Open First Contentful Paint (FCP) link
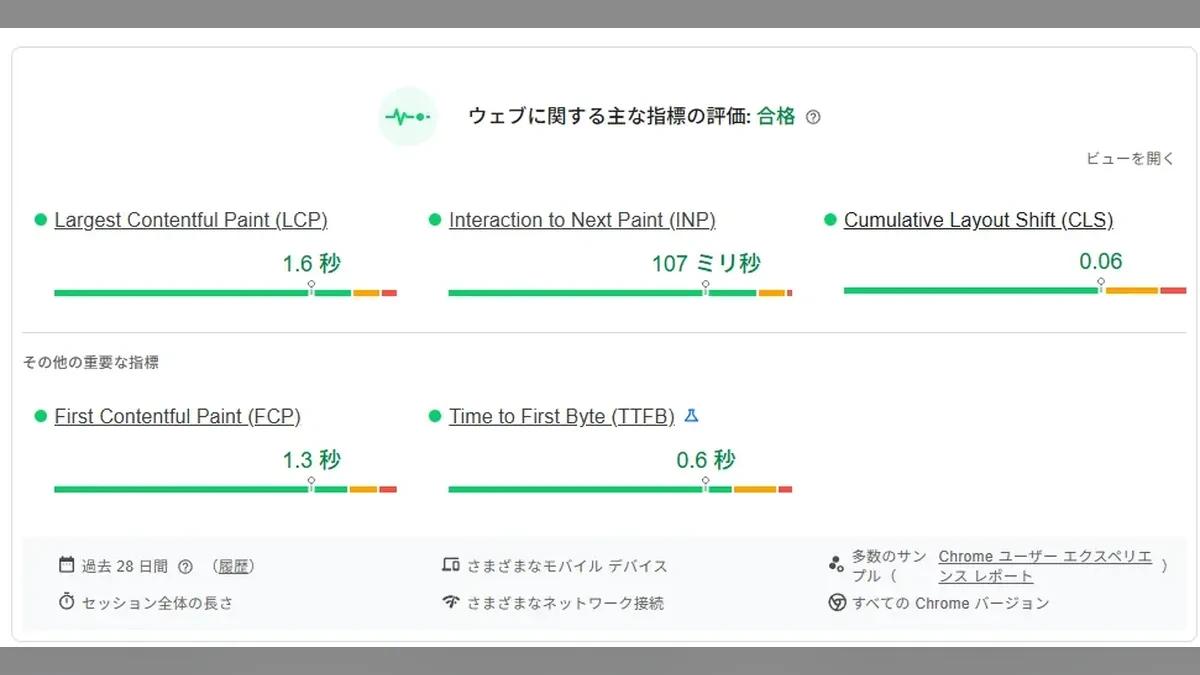 (x=177, y=416)
